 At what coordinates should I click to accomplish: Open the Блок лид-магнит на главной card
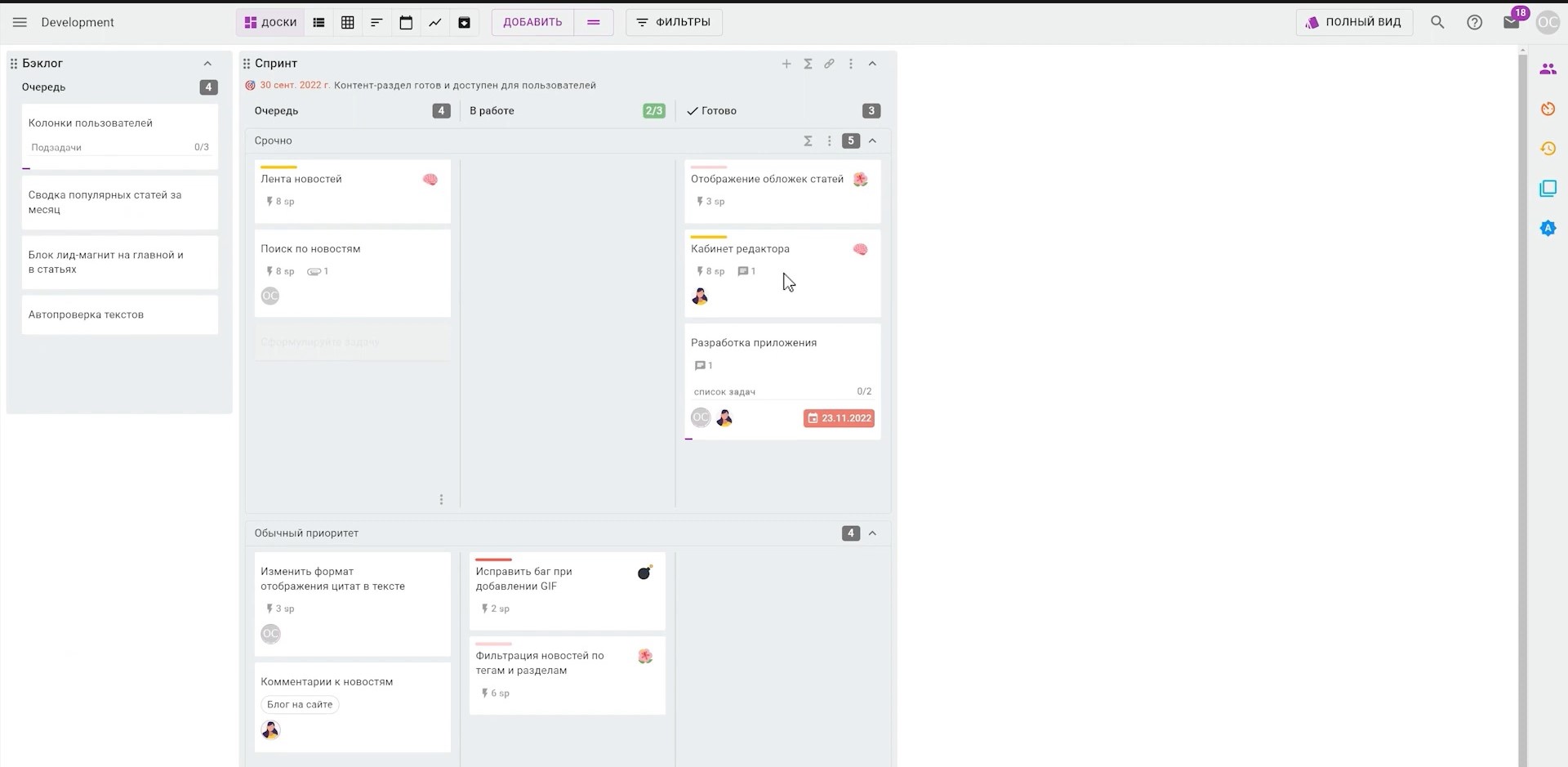point(120,262)
